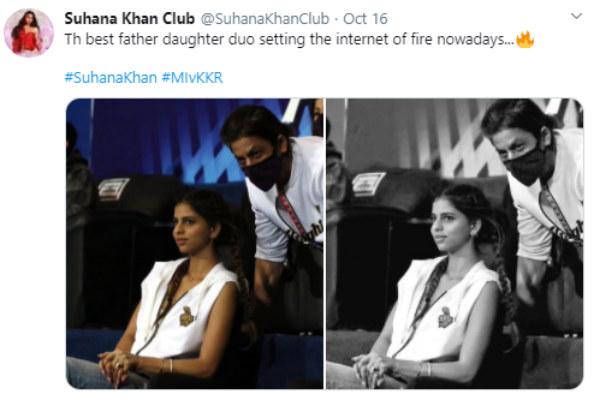
Task: Click the fire emoji ending the tweet
Action: (x=525, y=39)
